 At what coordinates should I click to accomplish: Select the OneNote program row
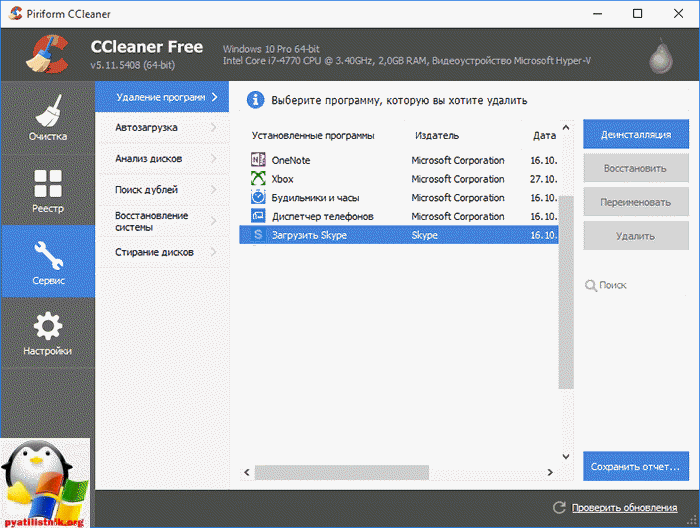[399, 160]
